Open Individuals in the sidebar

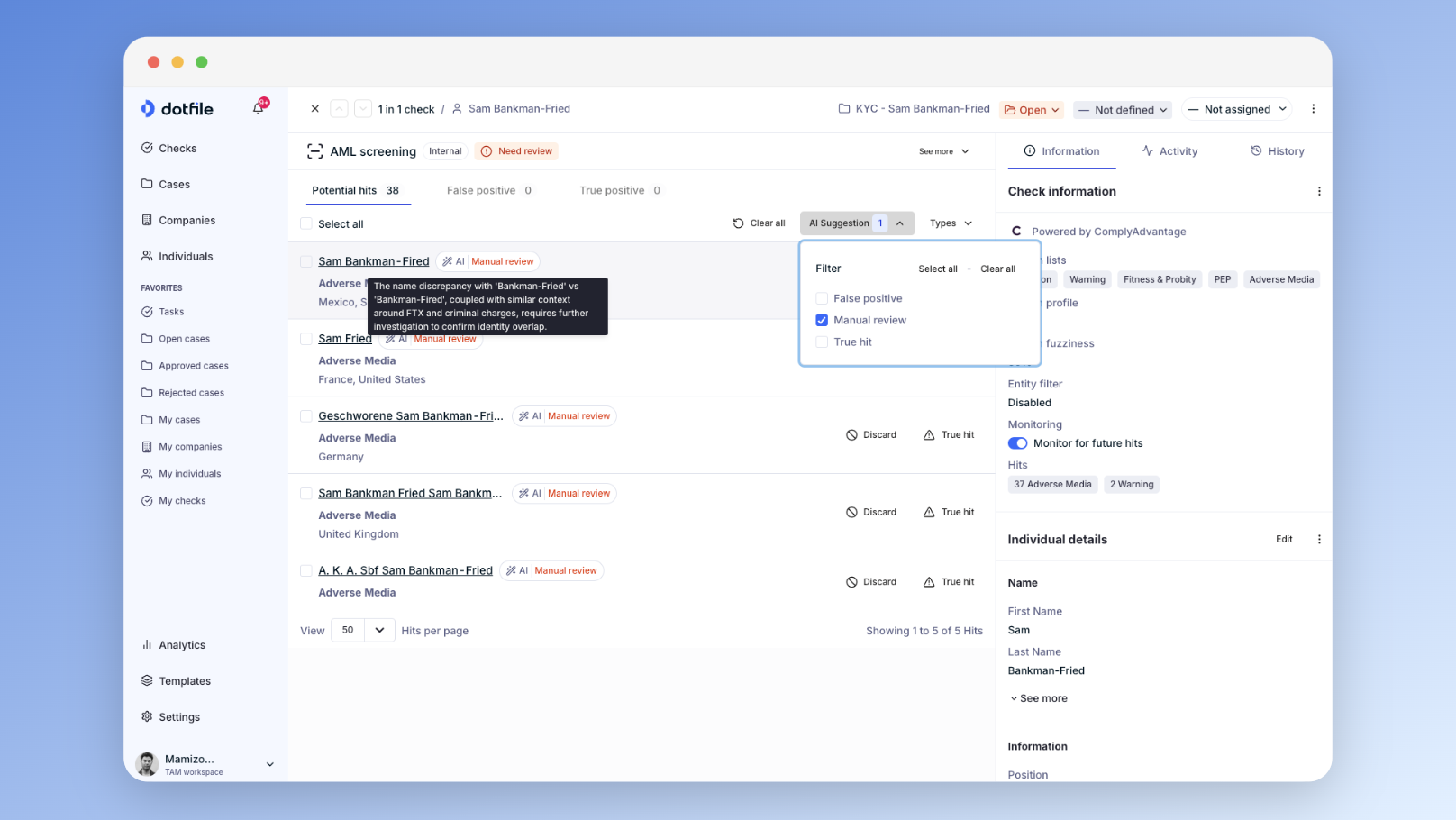pyautogui.click(x=177, y=257)
